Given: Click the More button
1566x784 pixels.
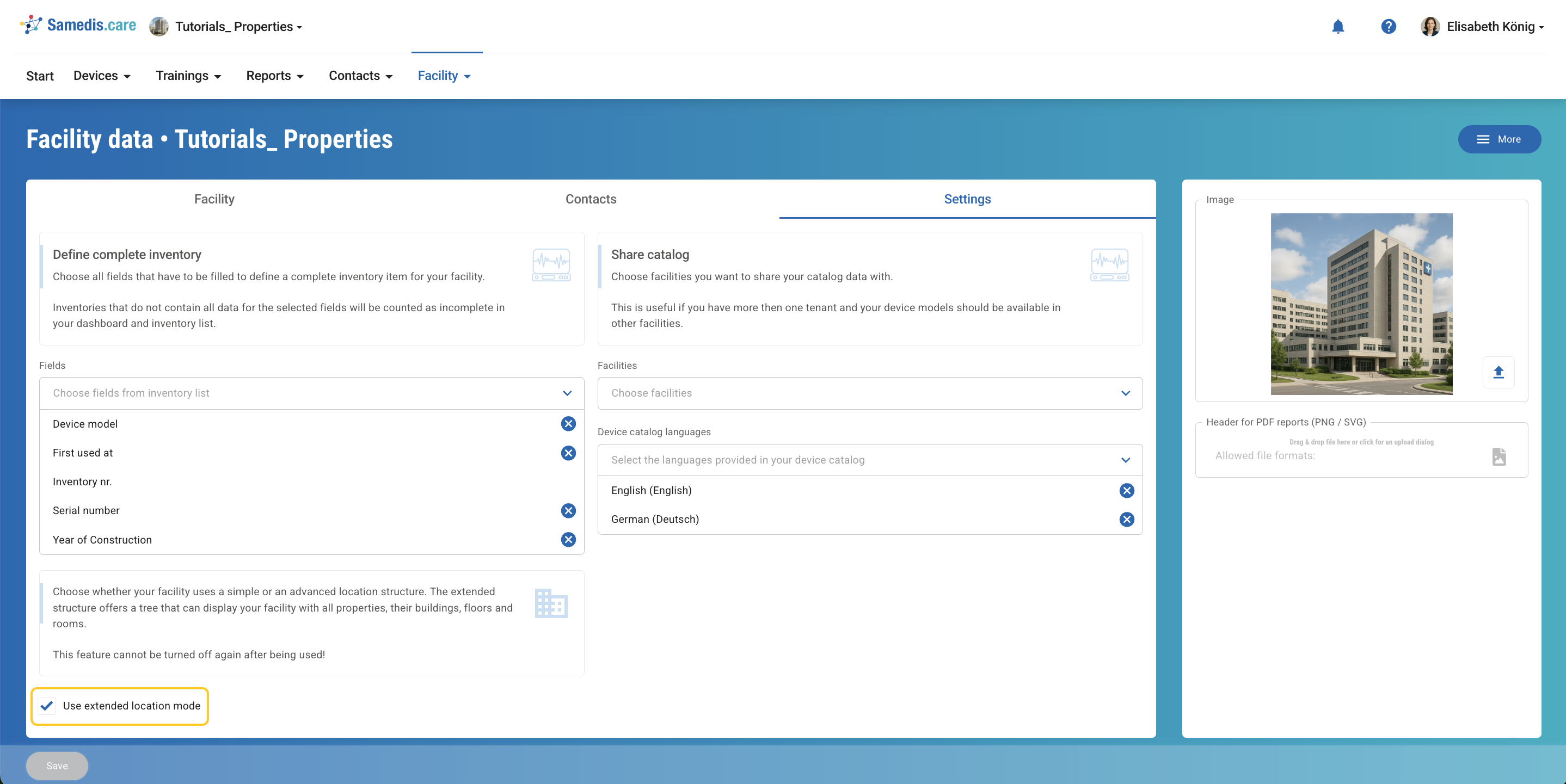Looking at the screenshot, I should [x=1499, y=139].
